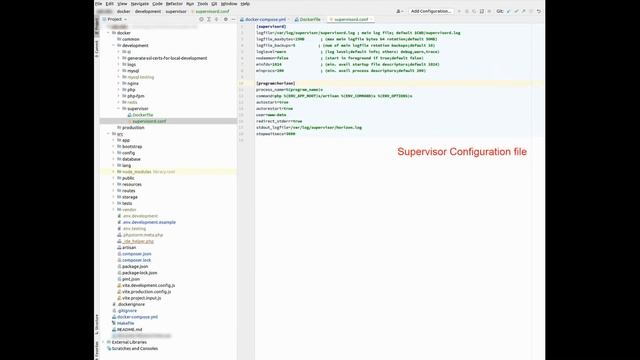
Task: Select the generate-ssl-certs-for-local-development folder
Action: (x=167, y=58)
